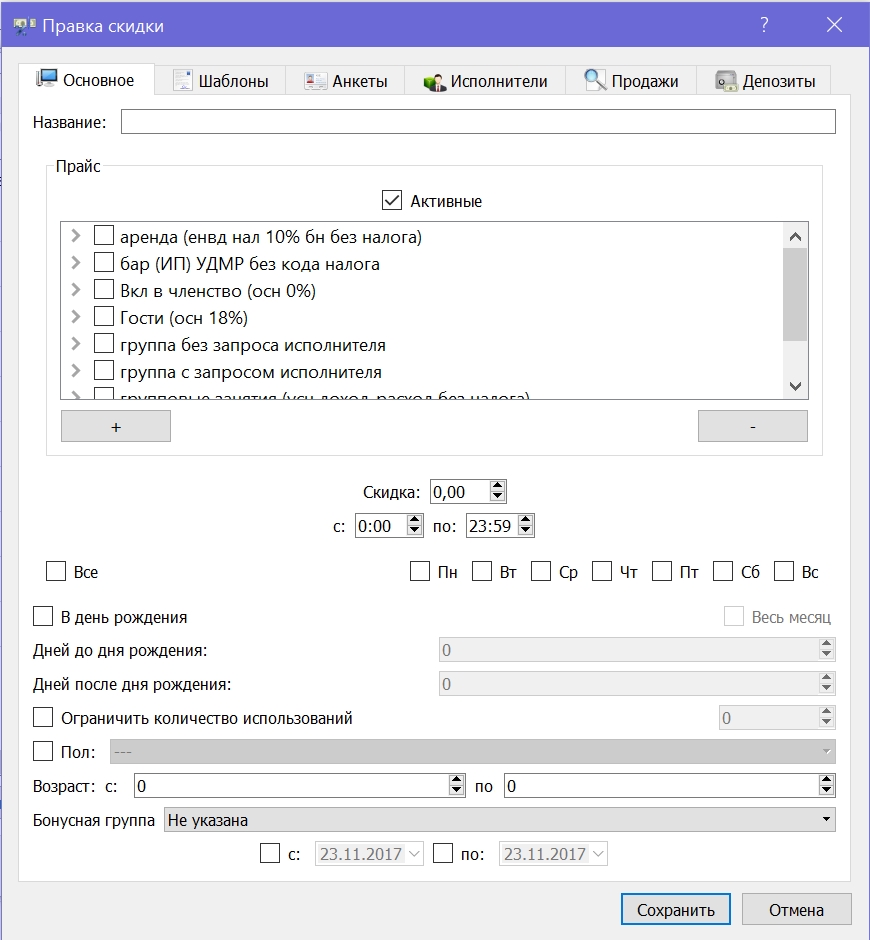Expand the бар (ИП) УДМР node
870x940 pixels.
76,263
